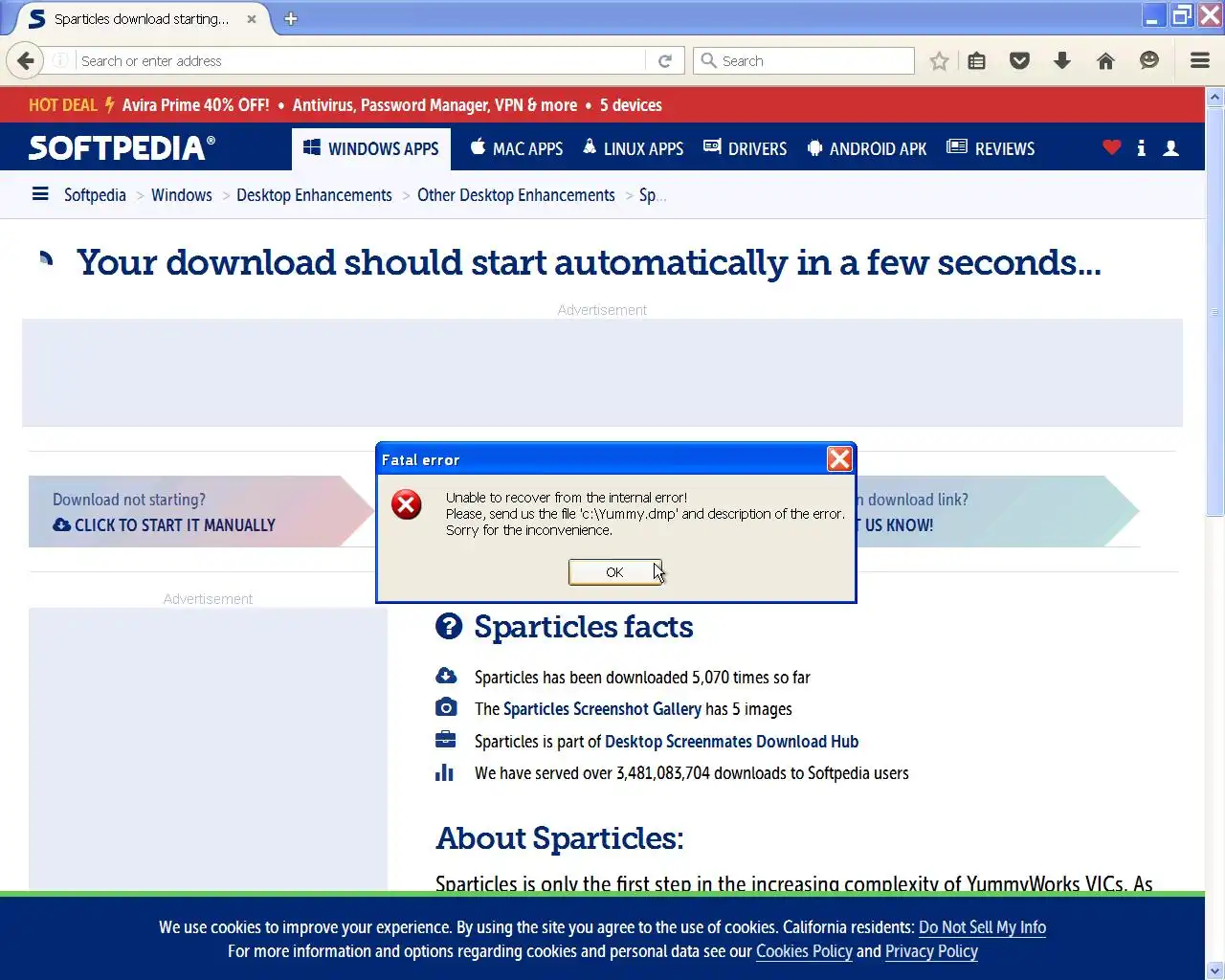
Task: Close the Fatal error dialog with X
Action: tap(839, 459)
